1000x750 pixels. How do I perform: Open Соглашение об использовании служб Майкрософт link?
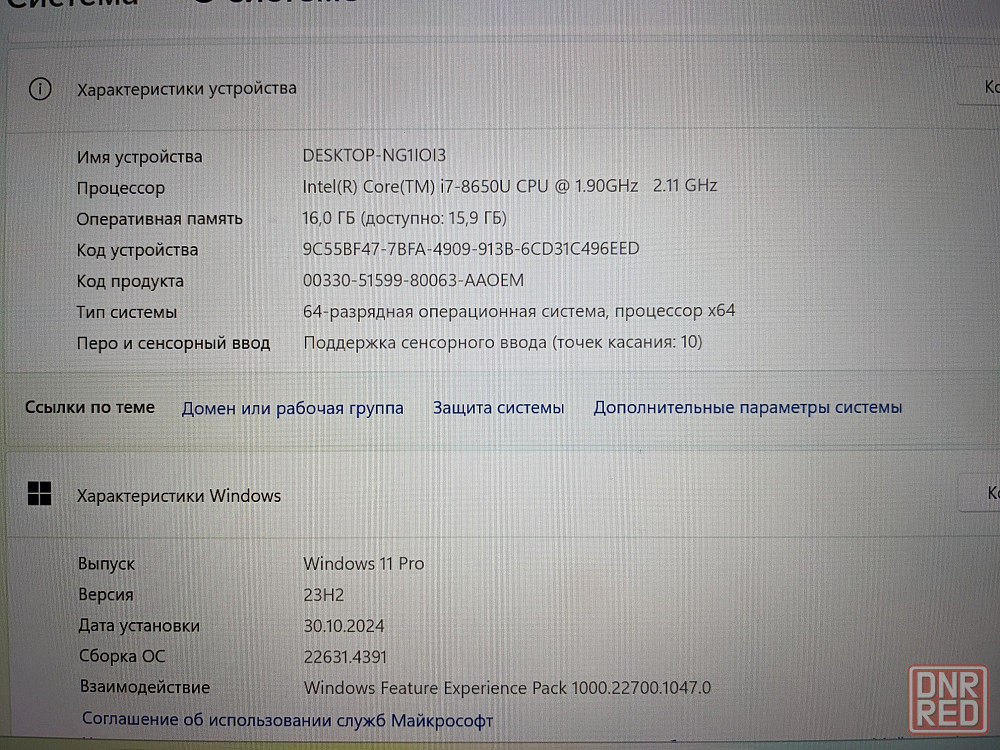(x=288, y=720)
